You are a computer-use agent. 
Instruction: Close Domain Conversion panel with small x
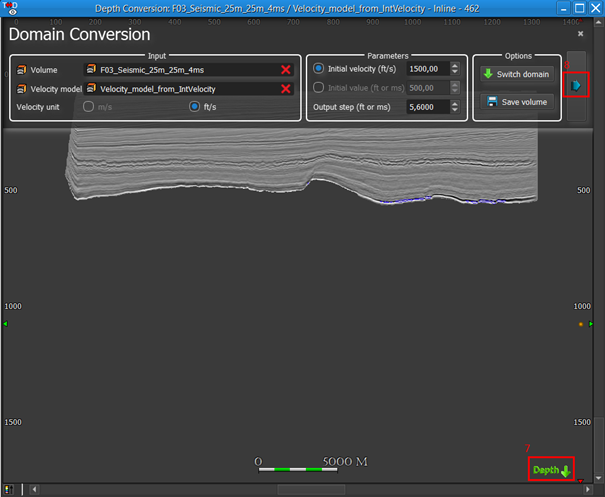580,34
